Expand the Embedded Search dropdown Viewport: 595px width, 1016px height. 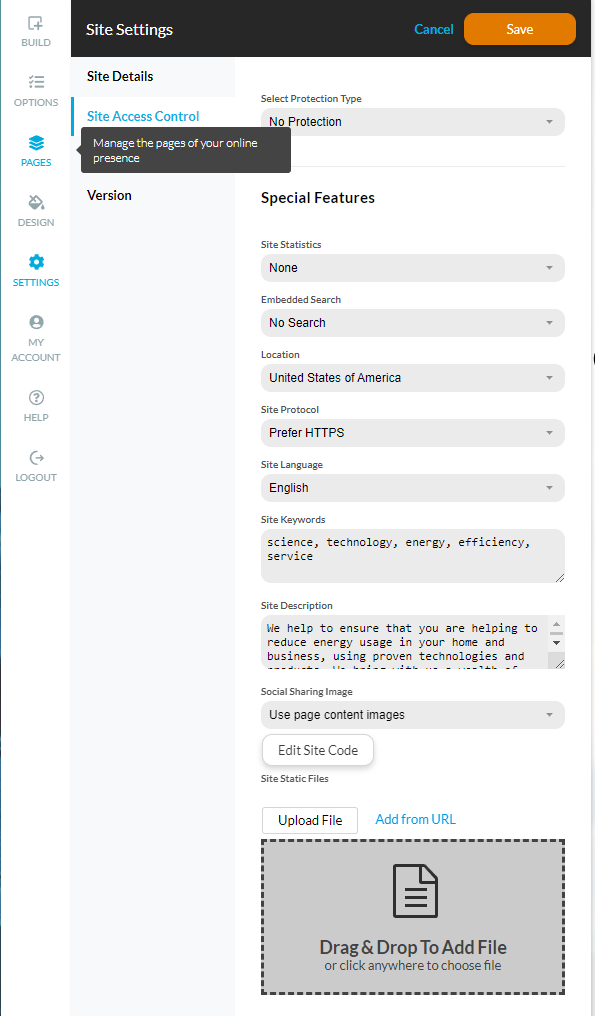[x=413, y=323]
